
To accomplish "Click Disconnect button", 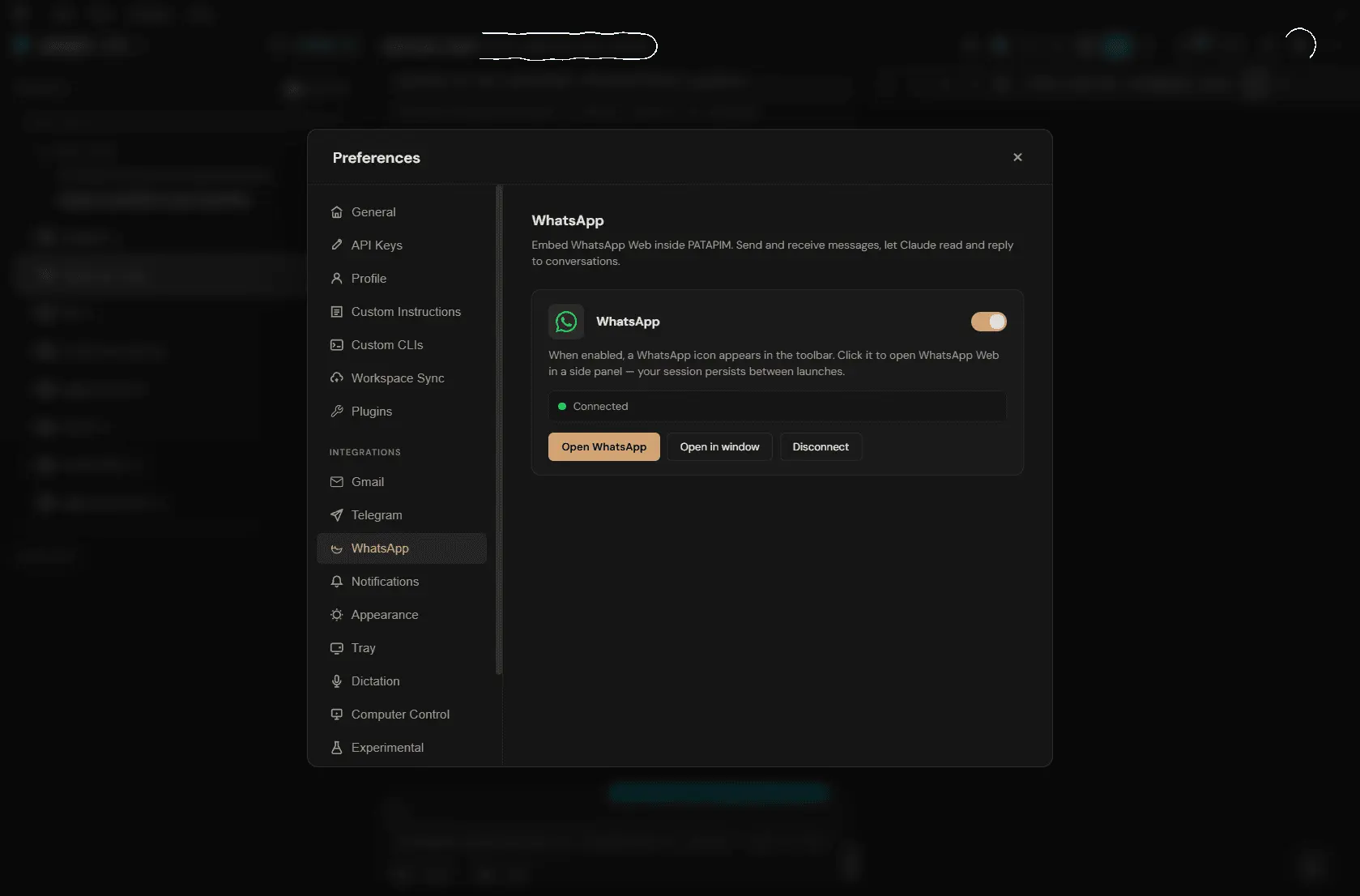I will coord(821,447).
